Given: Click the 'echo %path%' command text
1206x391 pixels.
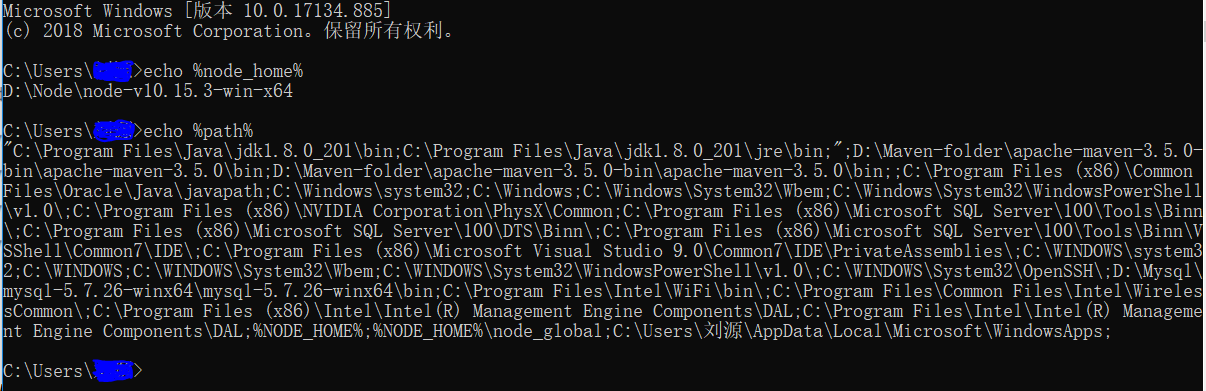Looking at the screenshot, I should coord(199,131).
